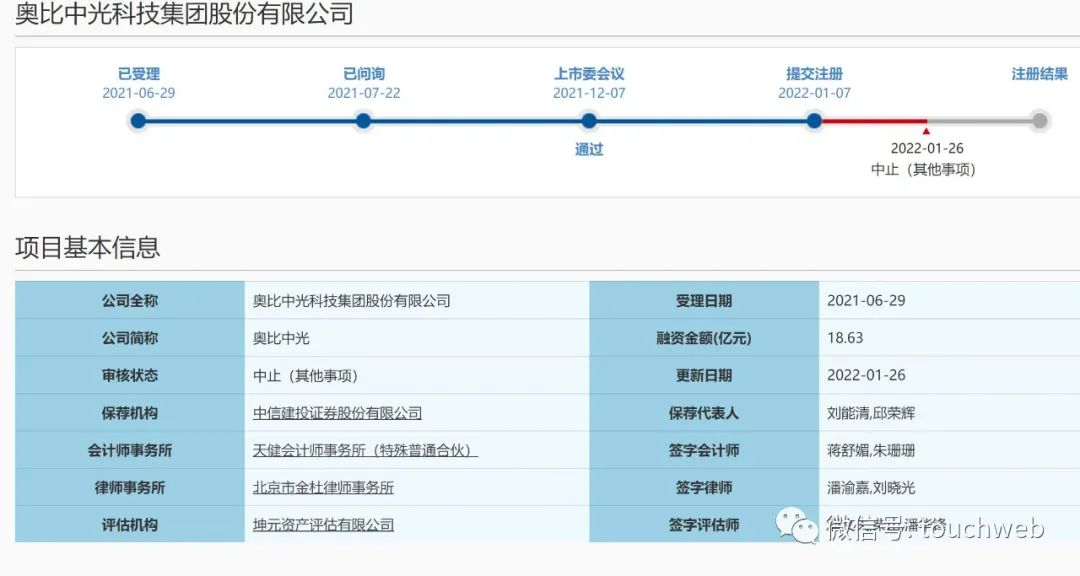The height and width of the screenshot is (576, 1080).
Task: Click the 签字律师 header cell
Action: [704, 487]
